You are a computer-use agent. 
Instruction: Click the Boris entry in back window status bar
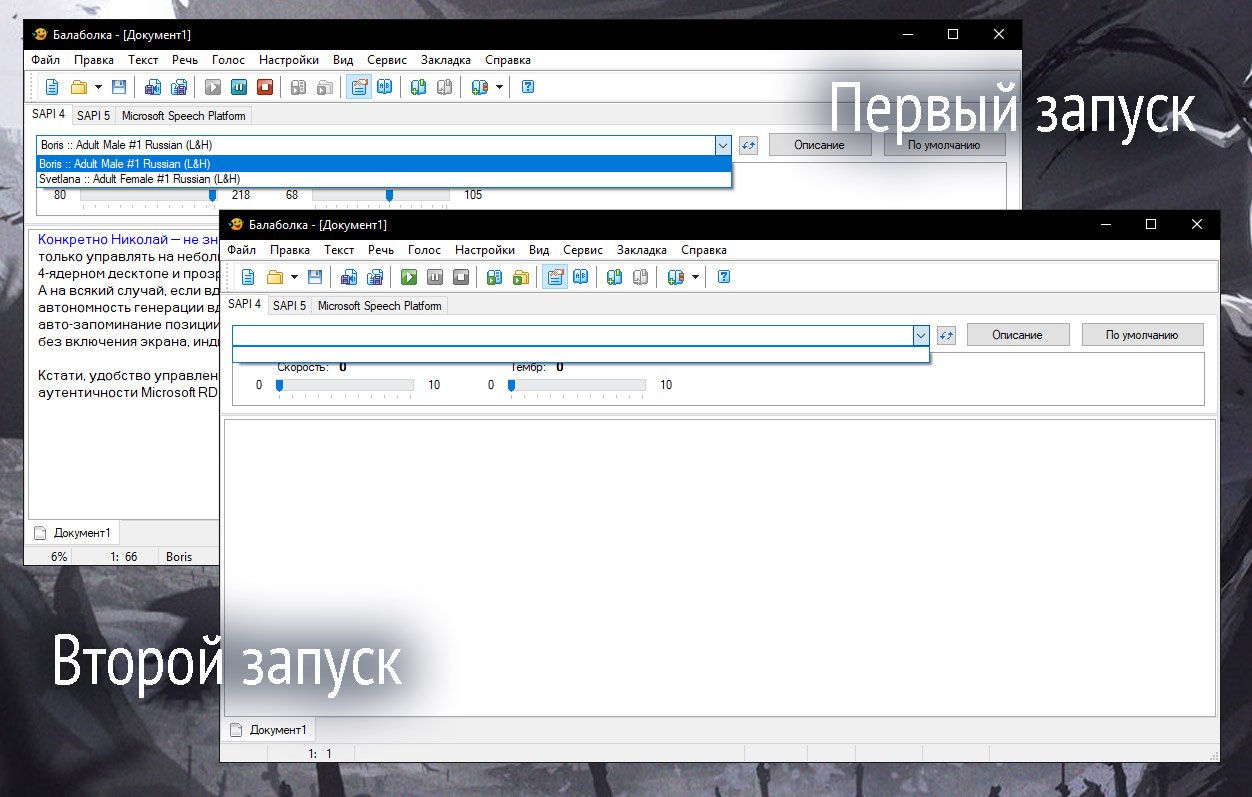coord(179,557)
